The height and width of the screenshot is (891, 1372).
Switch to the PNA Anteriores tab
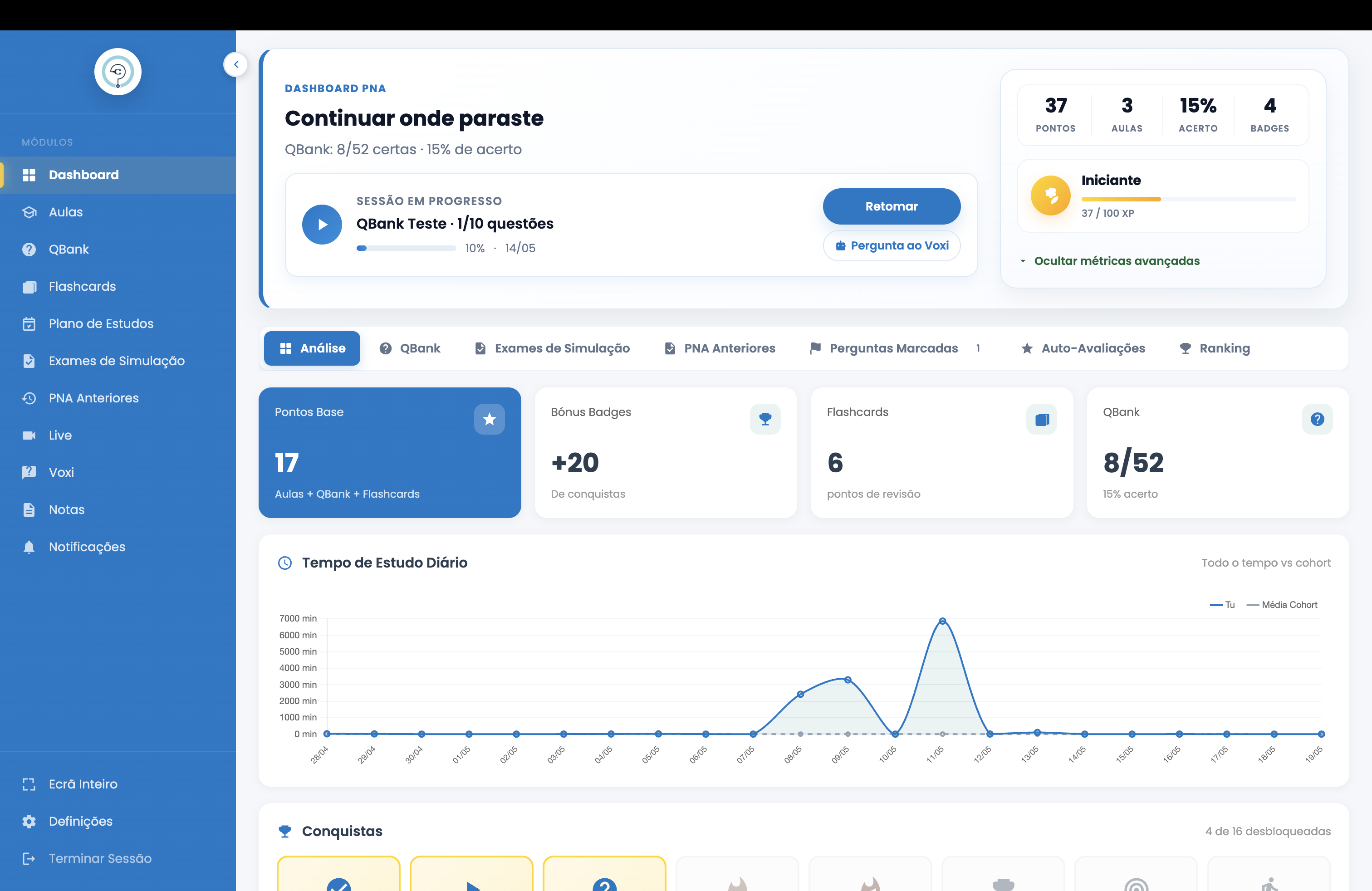(x=720, y=348)
